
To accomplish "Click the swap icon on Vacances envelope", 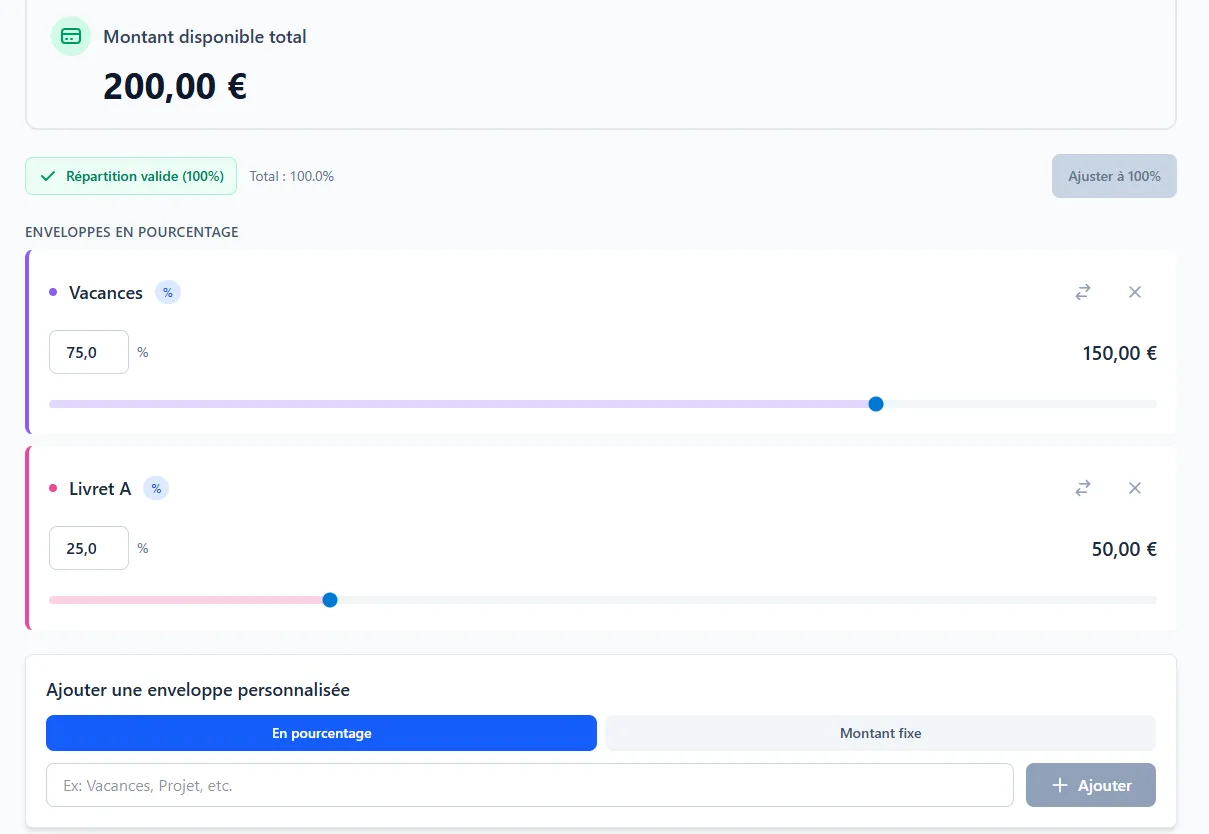I will click(x=1083, y=292).
